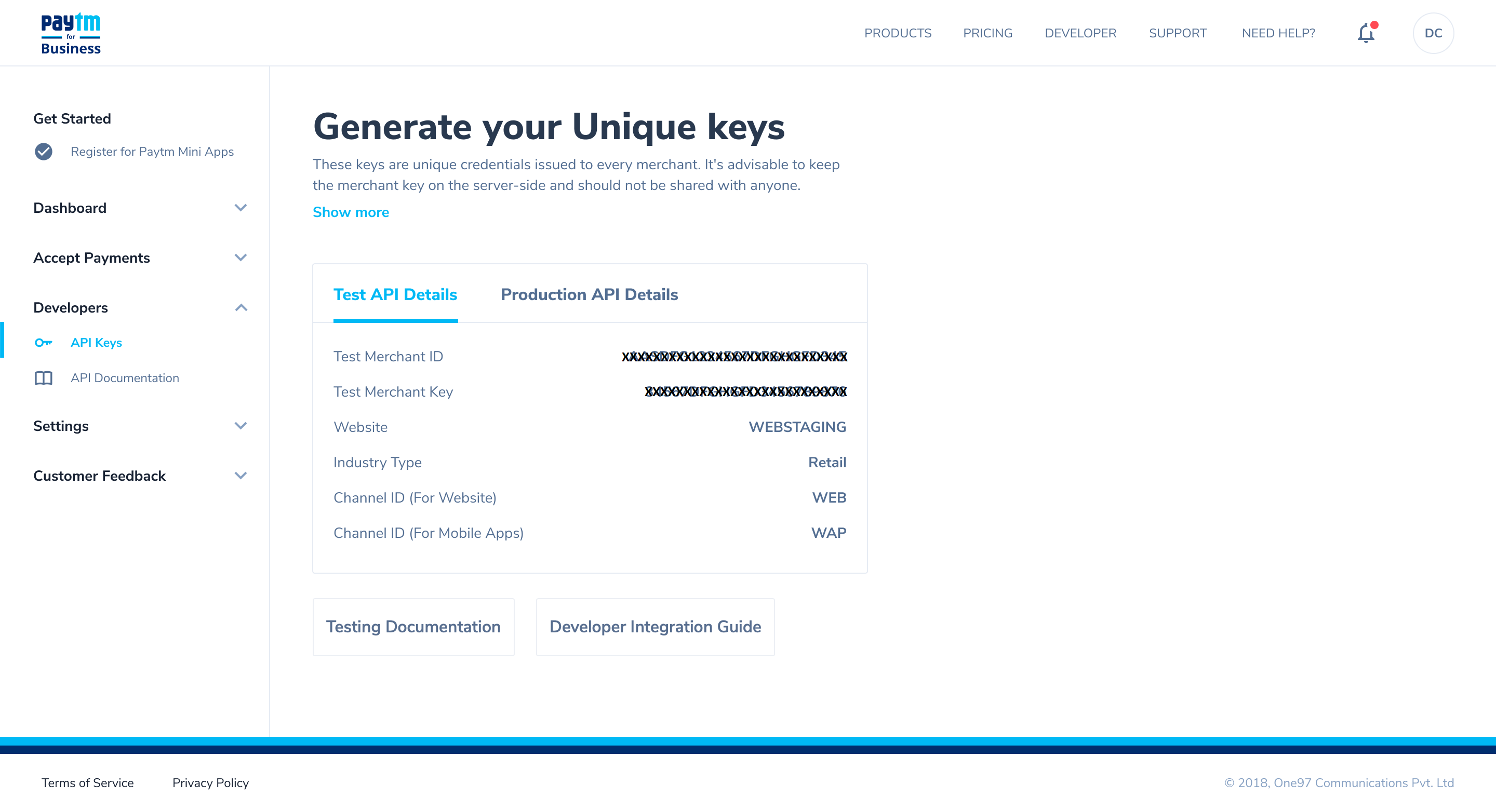Image resolution: width=1496 pixels, height=812 pixels.
Task: Click the Show more link
Action: point(351,212)
